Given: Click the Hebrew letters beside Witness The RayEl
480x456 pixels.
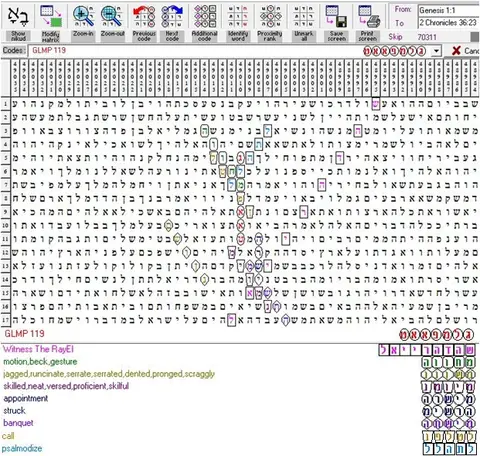Looking at the screenshot, I should click(427, 350).
